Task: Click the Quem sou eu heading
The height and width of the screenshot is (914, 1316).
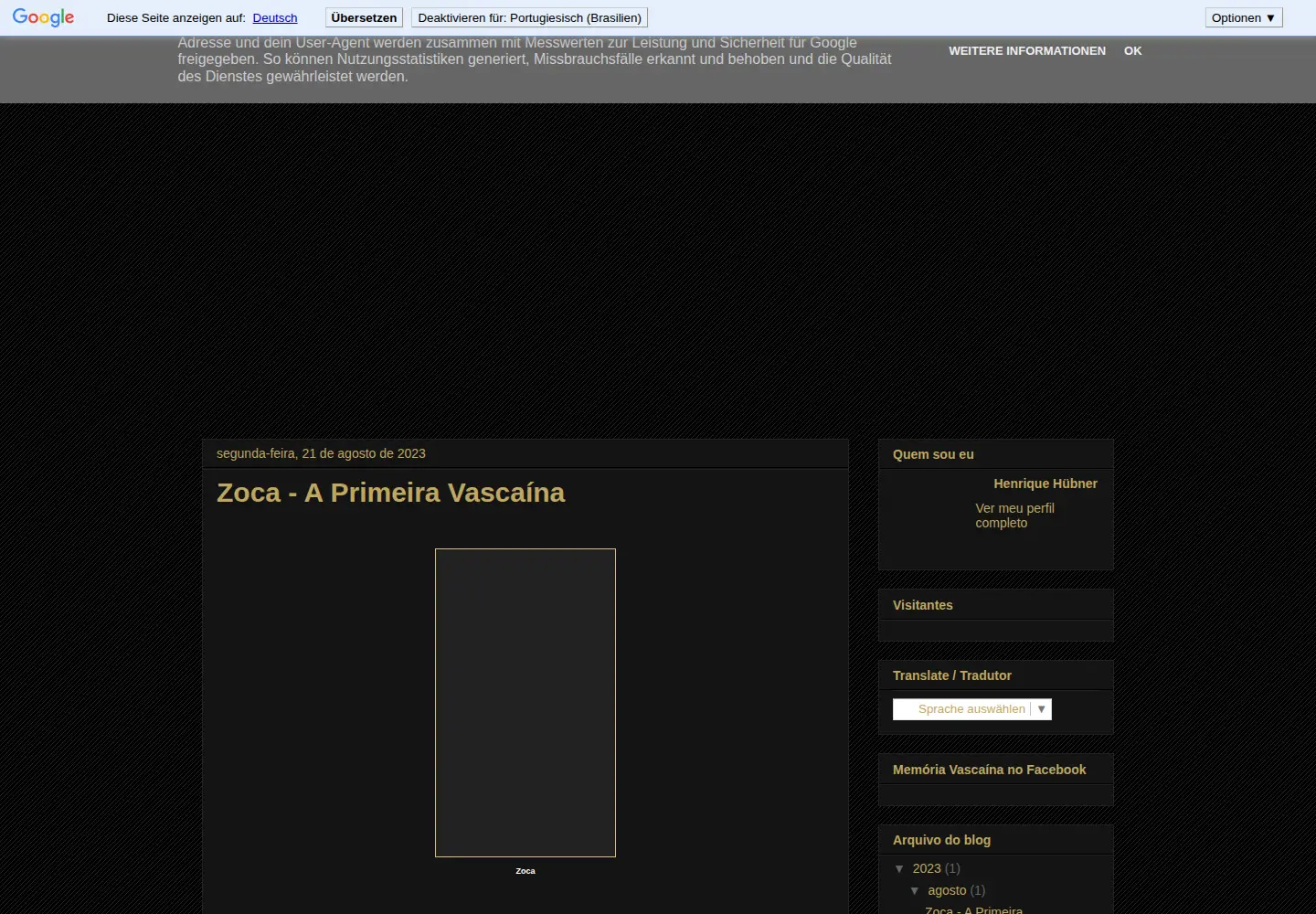Action: (933, 454)
